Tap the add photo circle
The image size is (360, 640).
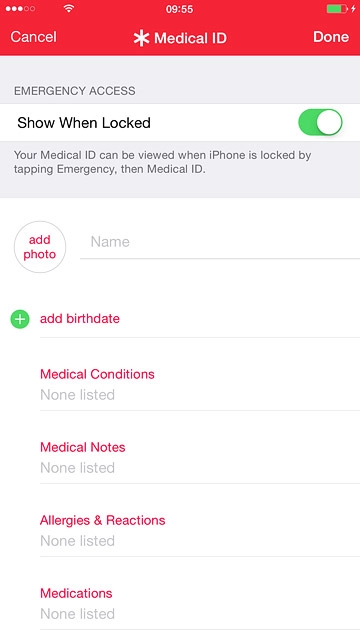coord(40,247)
